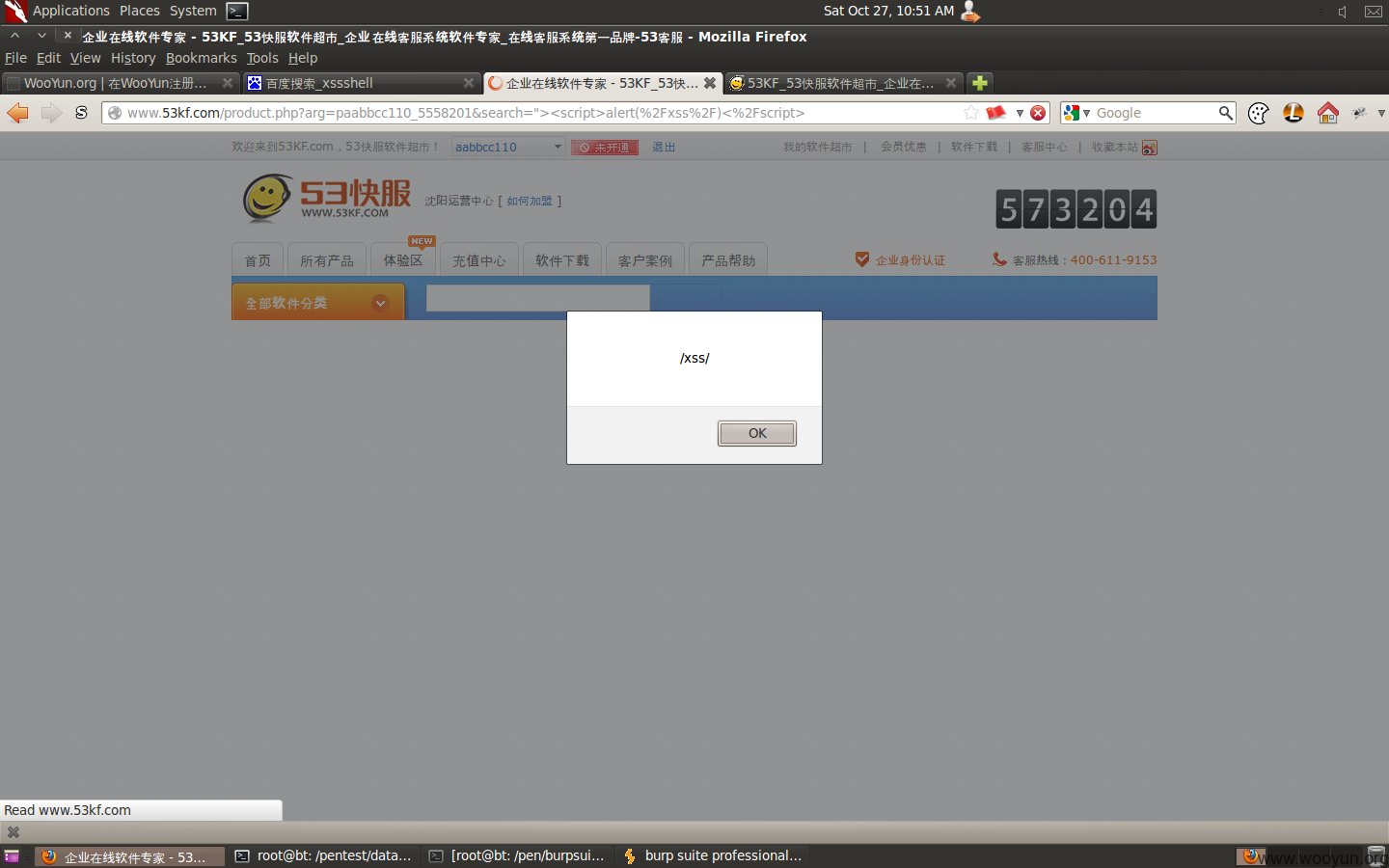Close the active 企业在线软件专家 tab
Screen dimensions: 1389x868
(x=710, y=83)
